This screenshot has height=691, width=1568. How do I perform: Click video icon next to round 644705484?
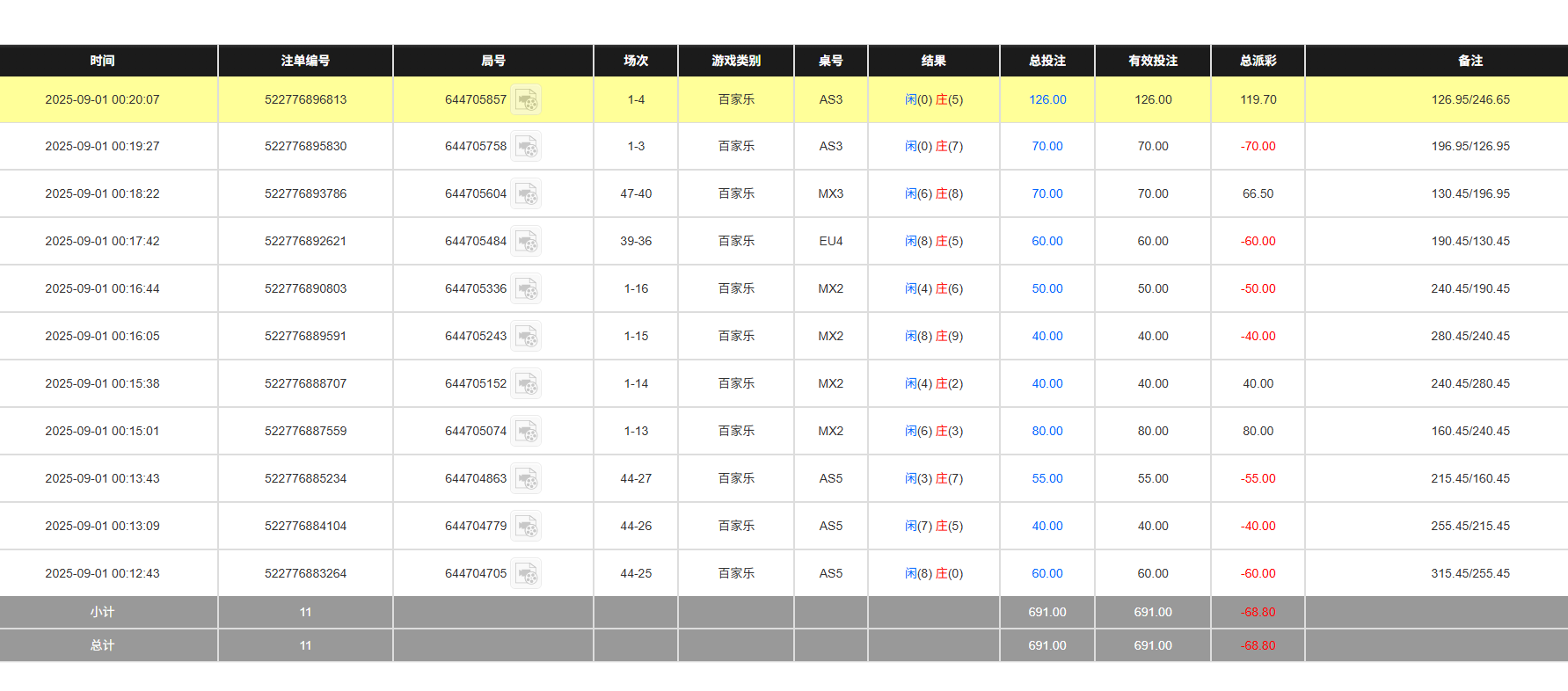(526, 242)
